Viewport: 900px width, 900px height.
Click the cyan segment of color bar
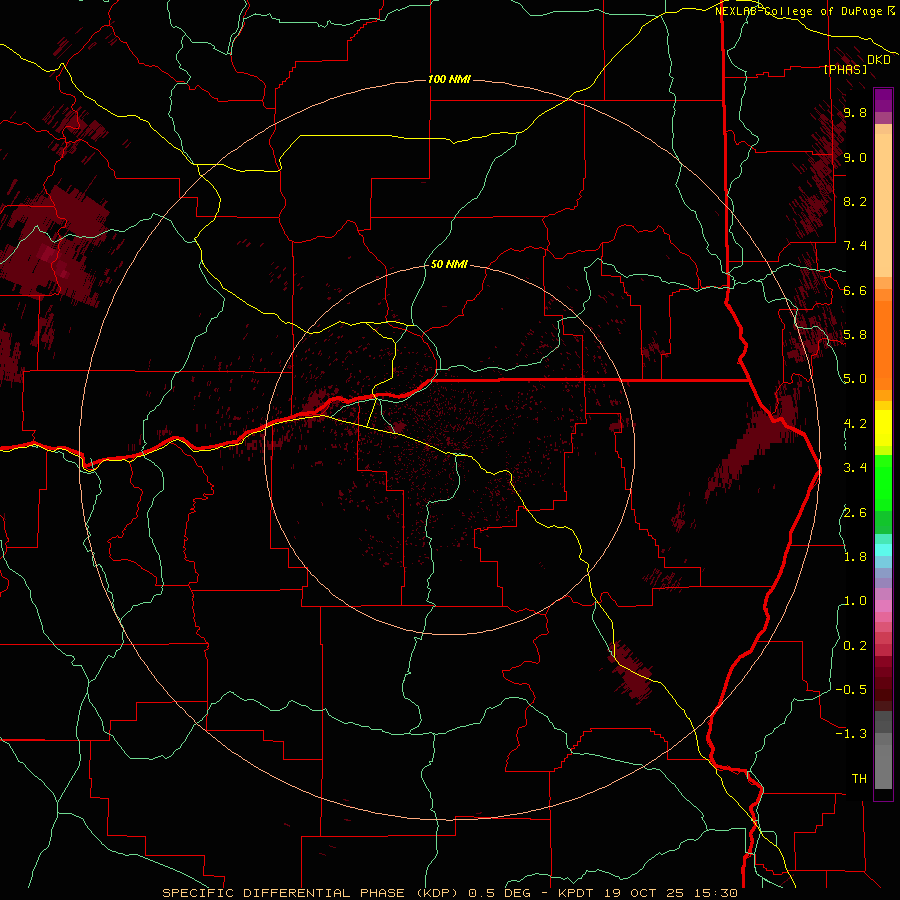click(x=883, y=549)
